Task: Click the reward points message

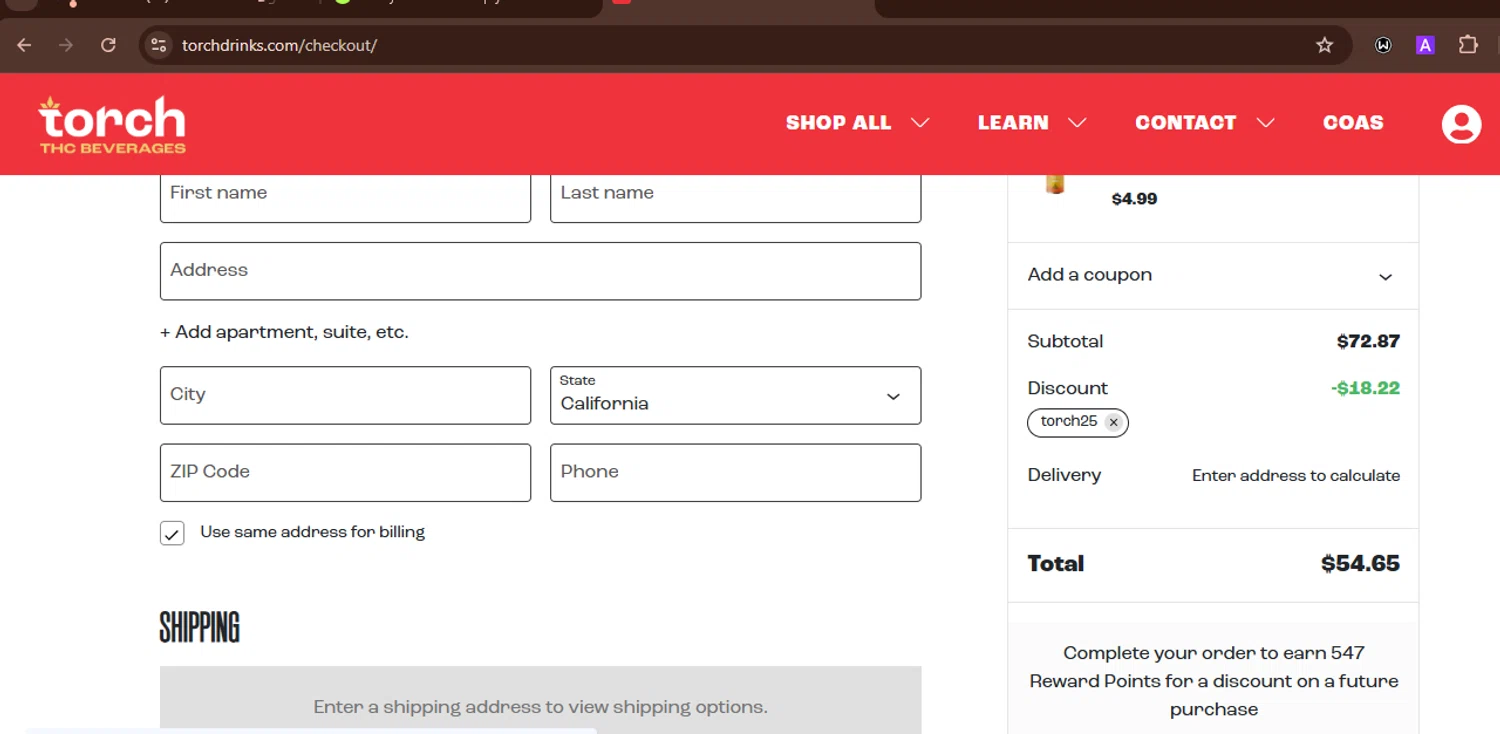Action: click(x=1214, y=681)
